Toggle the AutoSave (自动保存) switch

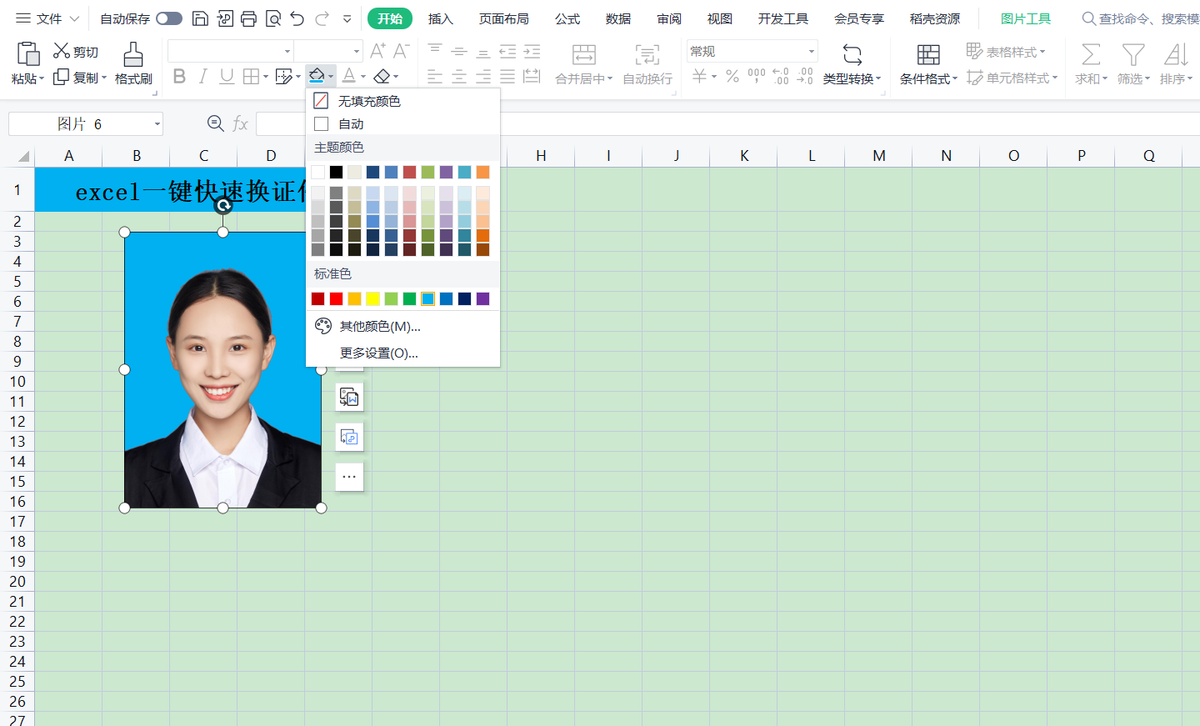169,19
